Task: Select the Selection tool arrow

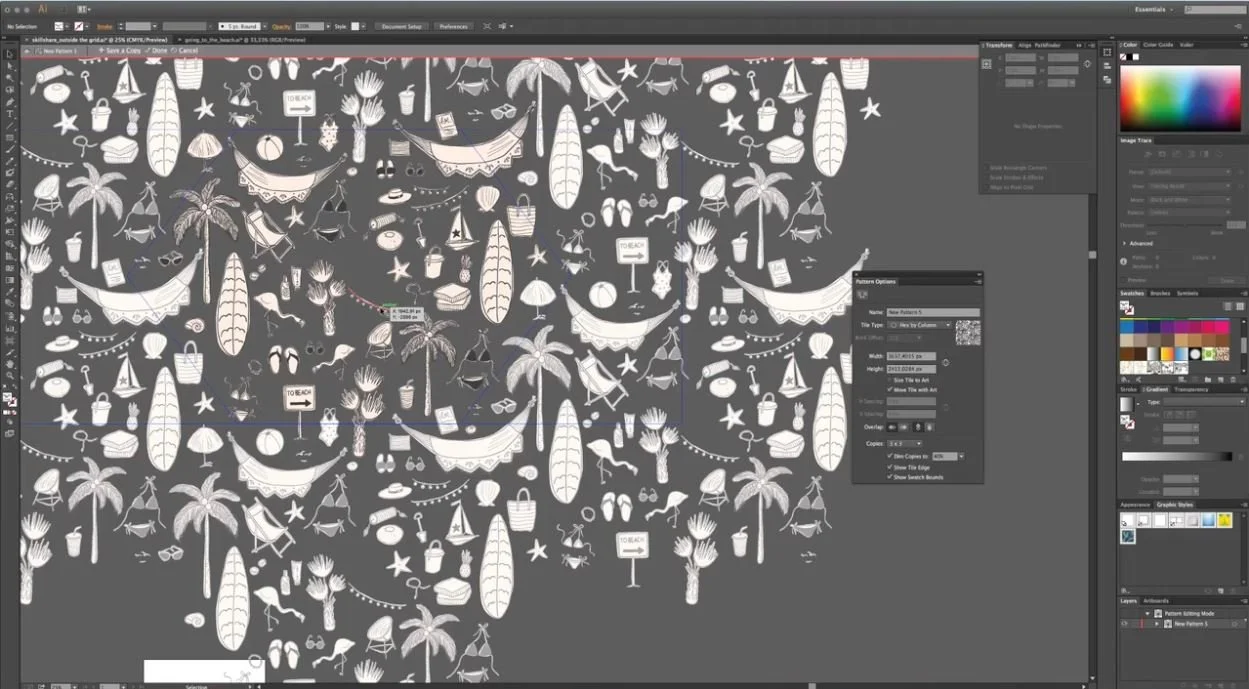Action: [x=10, y=54]
